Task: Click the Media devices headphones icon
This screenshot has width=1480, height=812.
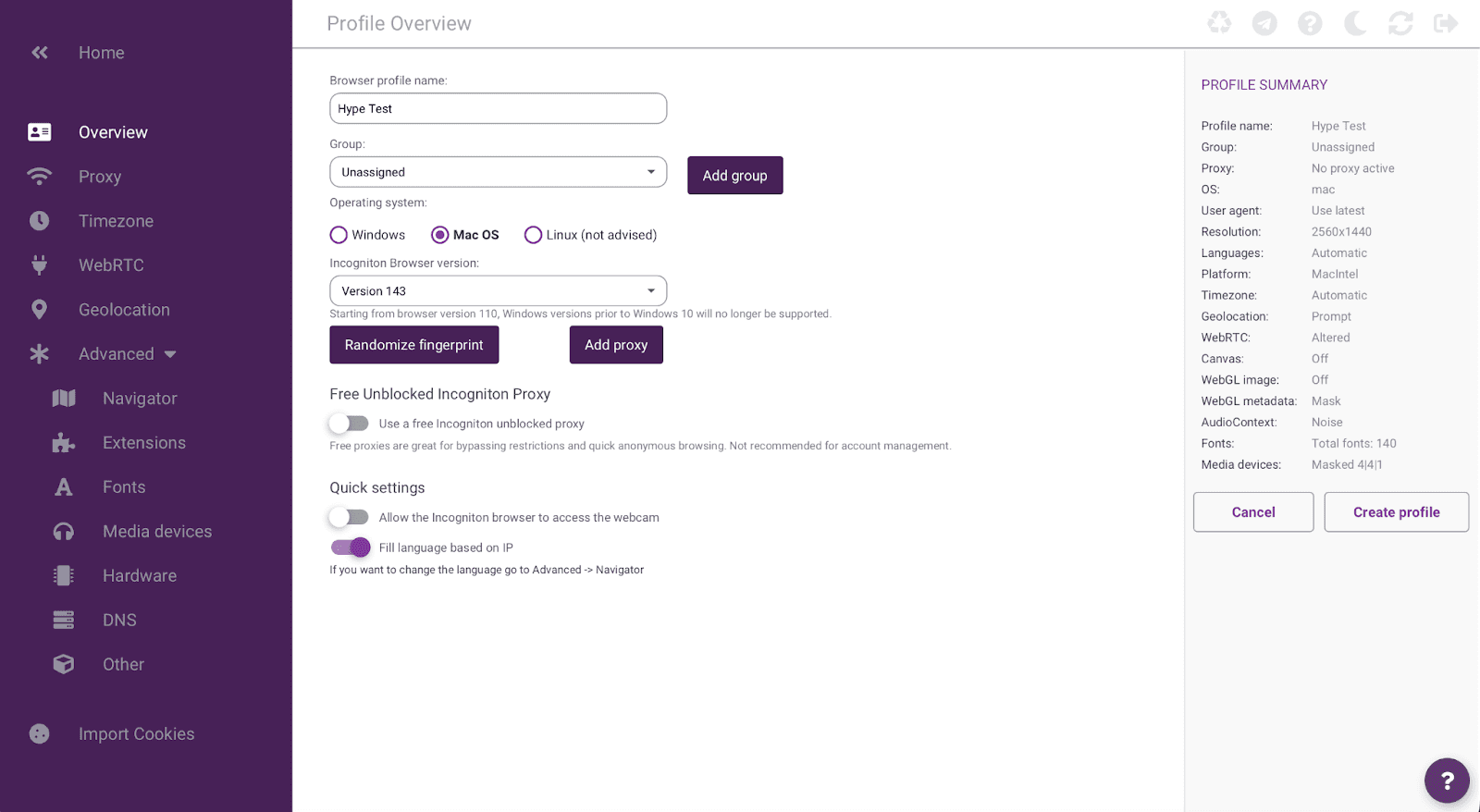Action: point(64,532)
